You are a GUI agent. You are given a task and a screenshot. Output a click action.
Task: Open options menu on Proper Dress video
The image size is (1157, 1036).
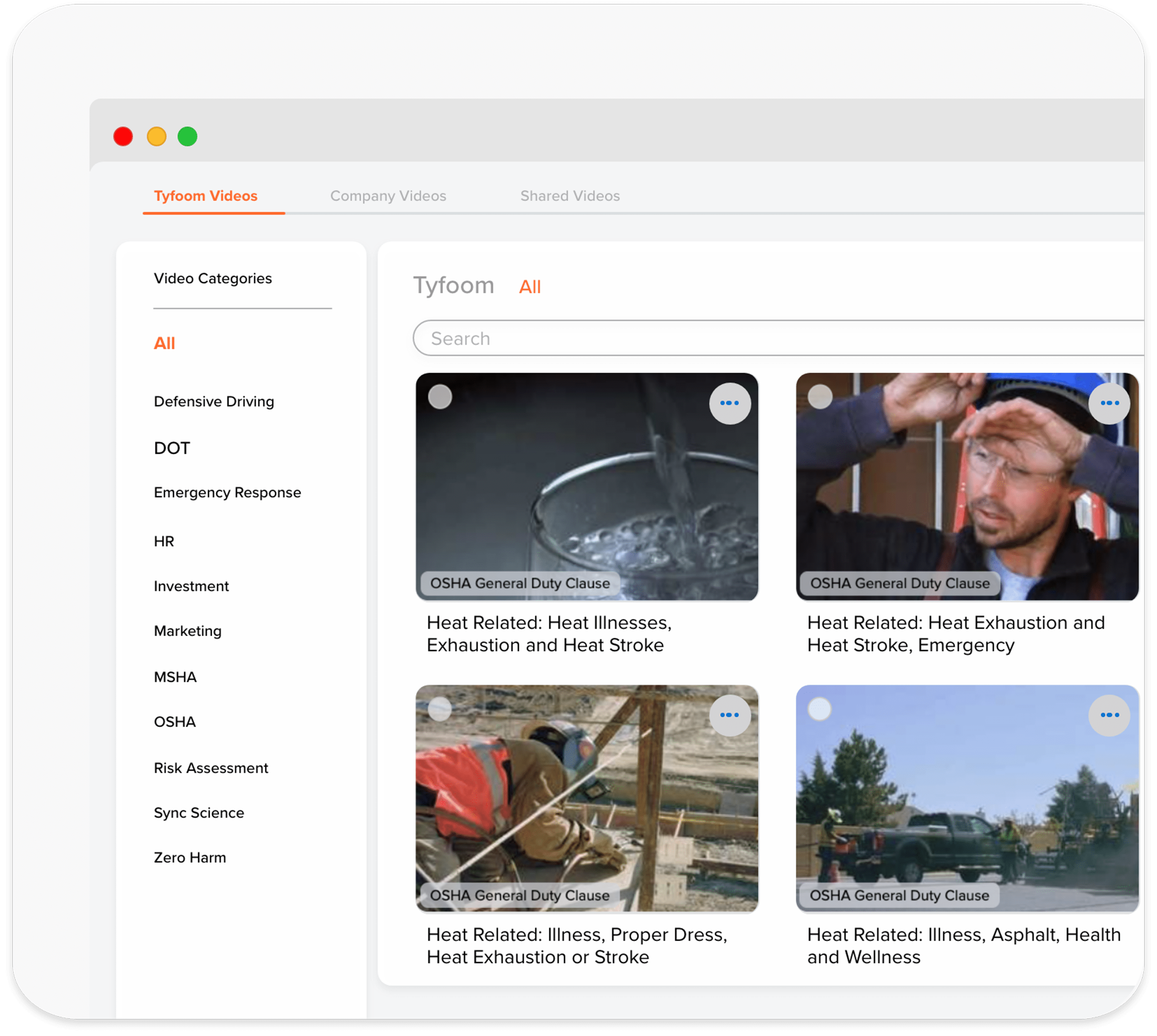click(x=730, y=715)
